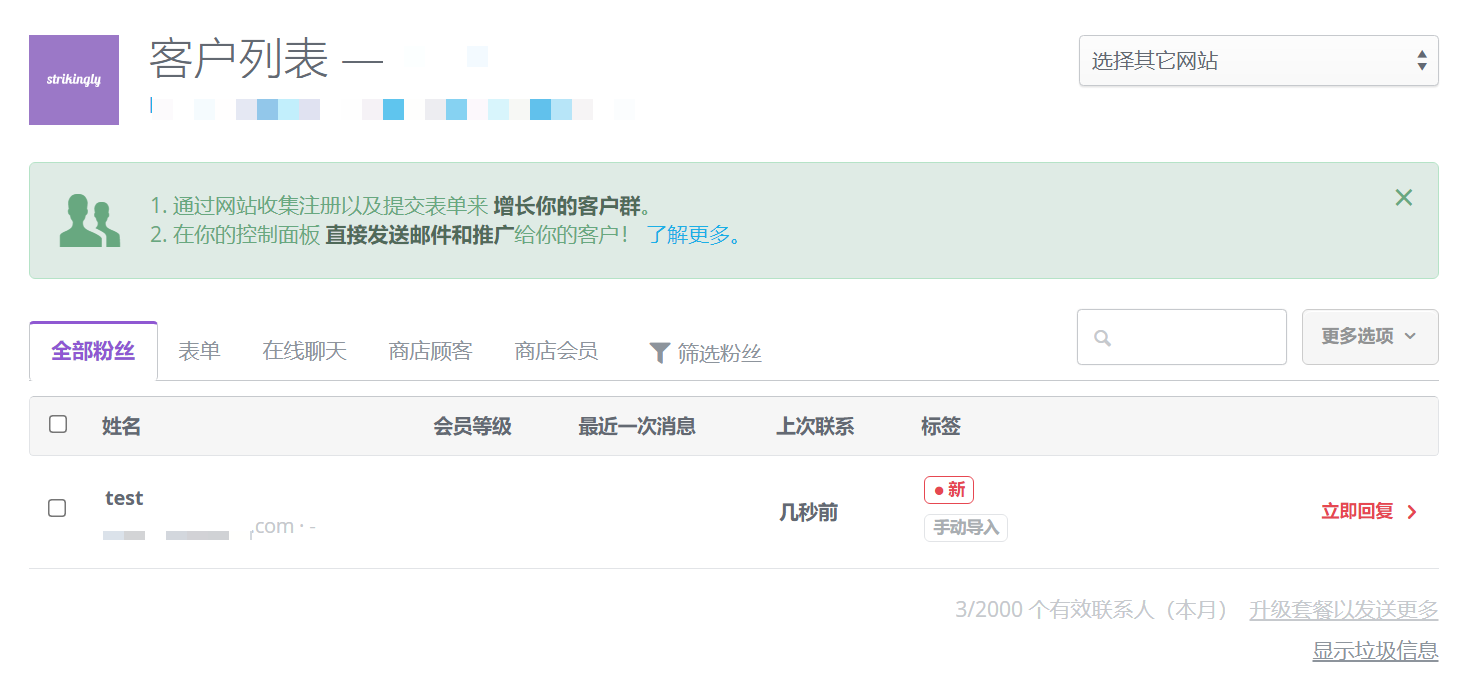1480x691 pixels.
Task: Click the 最近一次消息 column header
Action: point(637,427)
